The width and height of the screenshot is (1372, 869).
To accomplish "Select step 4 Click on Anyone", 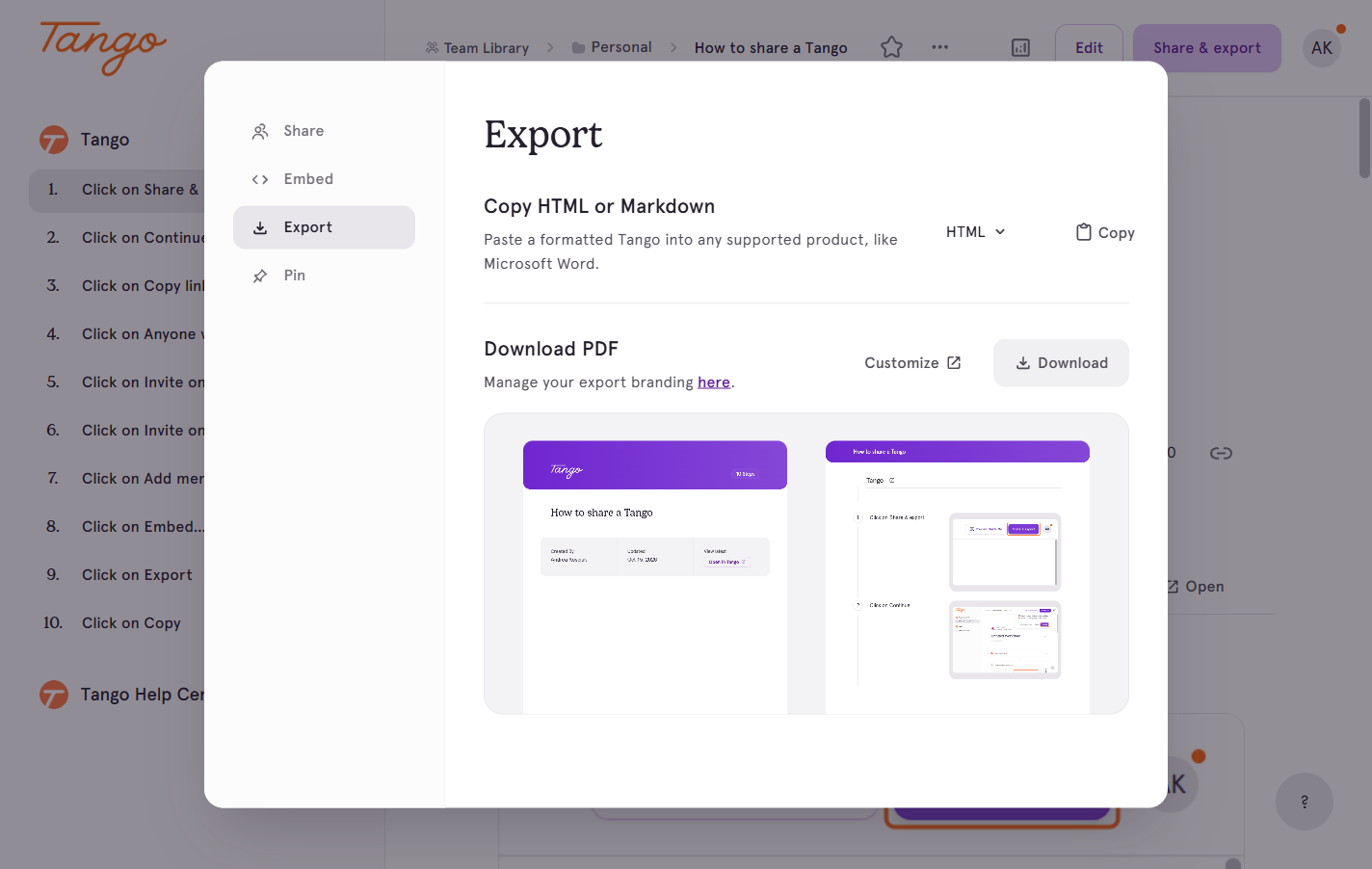I will [x=118, y=334].
